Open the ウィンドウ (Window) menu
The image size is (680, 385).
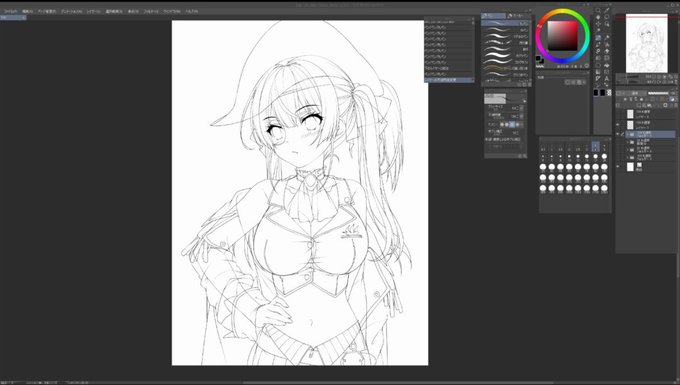pos(172,11)
